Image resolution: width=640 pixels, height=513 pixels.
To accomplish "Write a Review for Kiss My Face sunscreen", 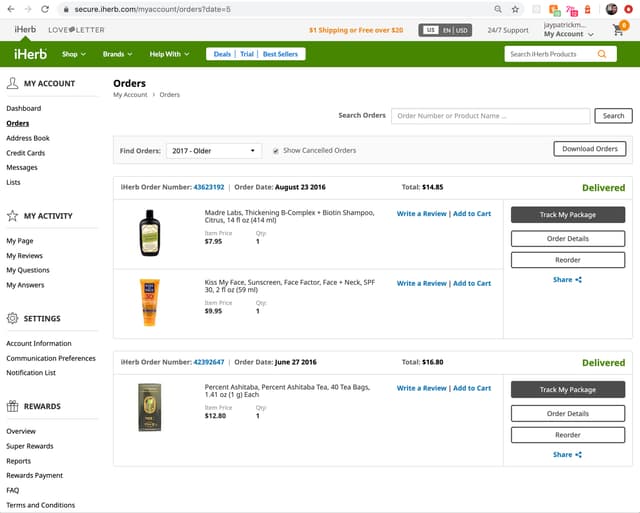I will (422, 283).
